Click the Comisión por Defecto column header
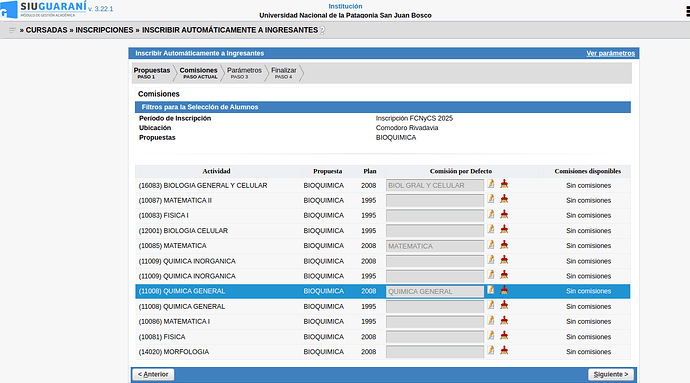The width and height of the screenshot is (690, 383). tap(461, 171)
